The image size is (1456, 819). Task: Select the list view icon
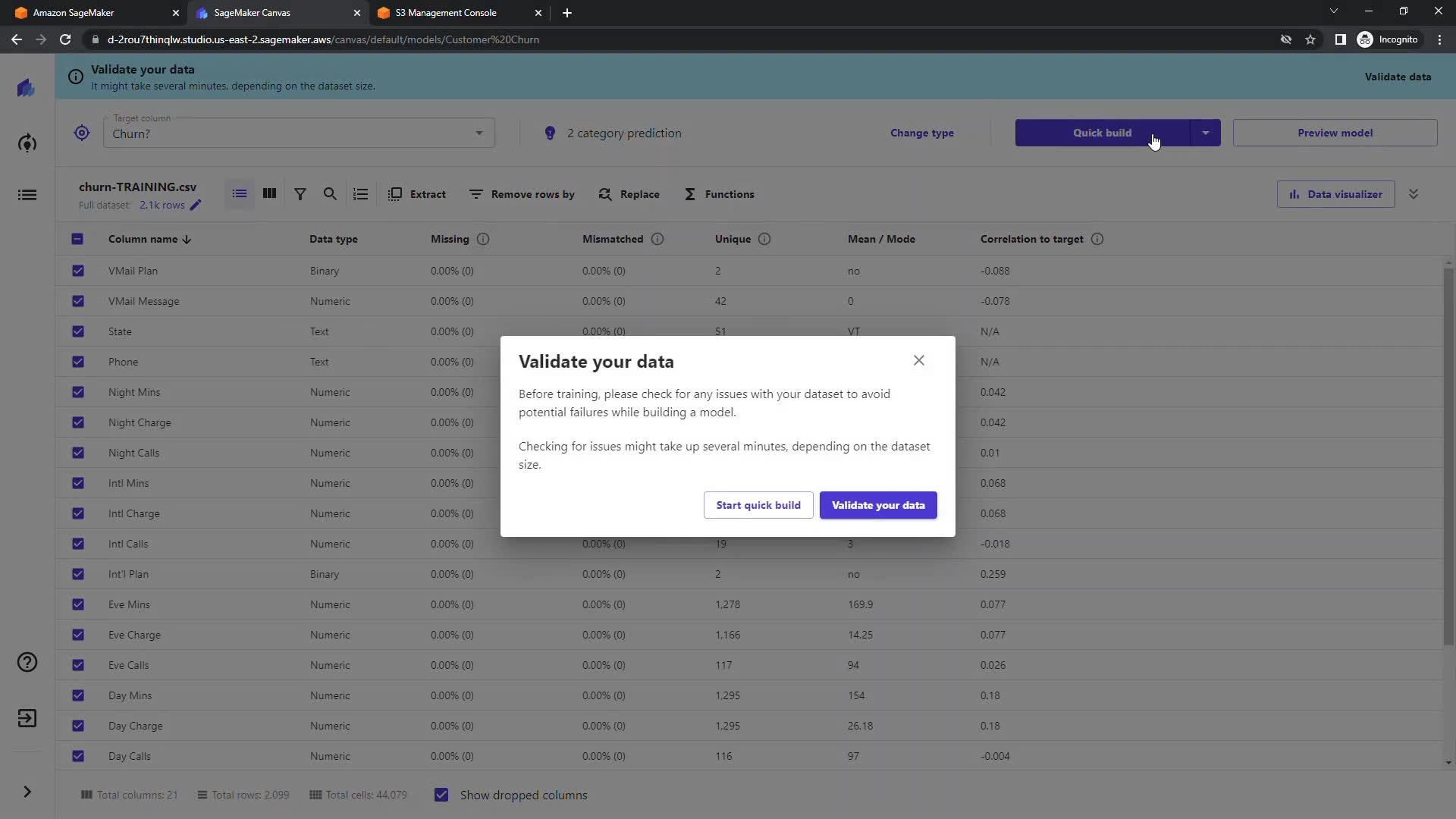click(240, 194)
